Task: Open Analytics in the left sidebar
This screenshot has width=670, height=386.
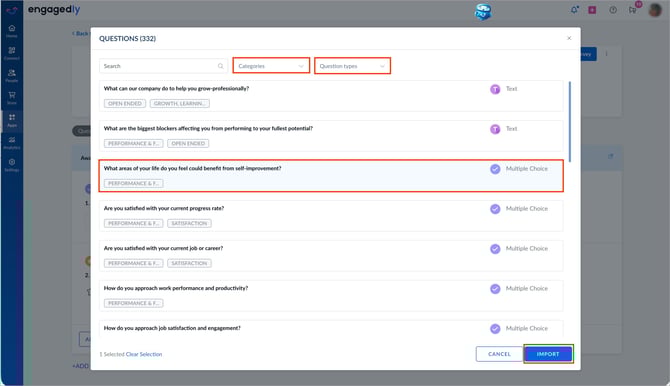Action: tap(12, 143)
